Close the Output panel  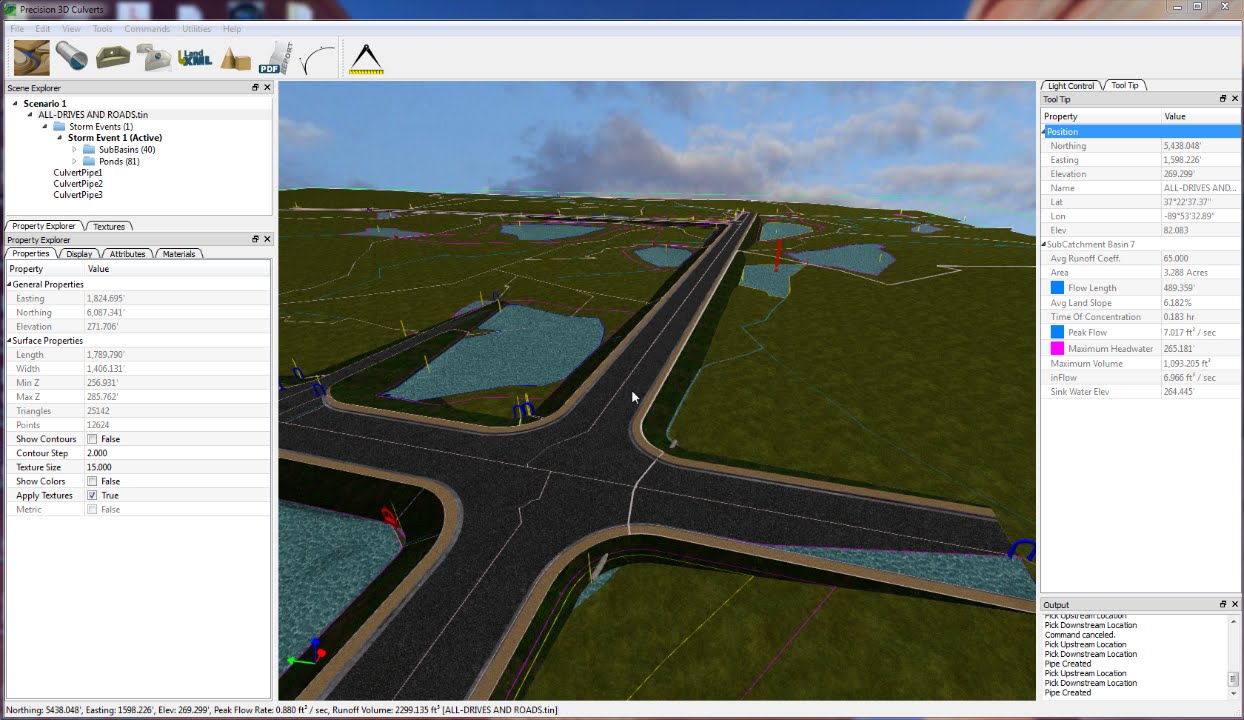[1235, 605]
